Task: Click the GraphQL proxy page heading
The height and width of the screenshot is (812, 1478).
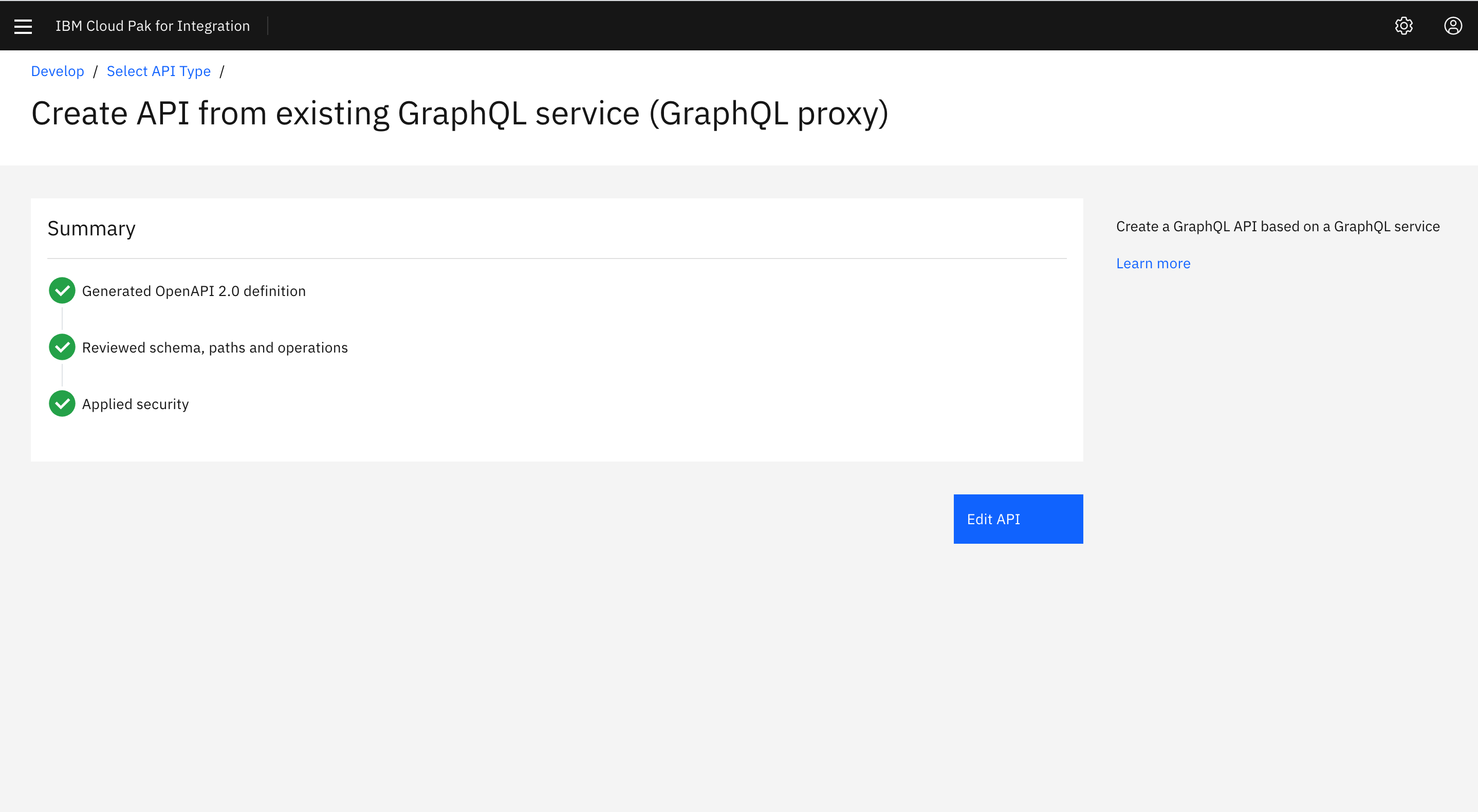Action: (x=460, y=113)
